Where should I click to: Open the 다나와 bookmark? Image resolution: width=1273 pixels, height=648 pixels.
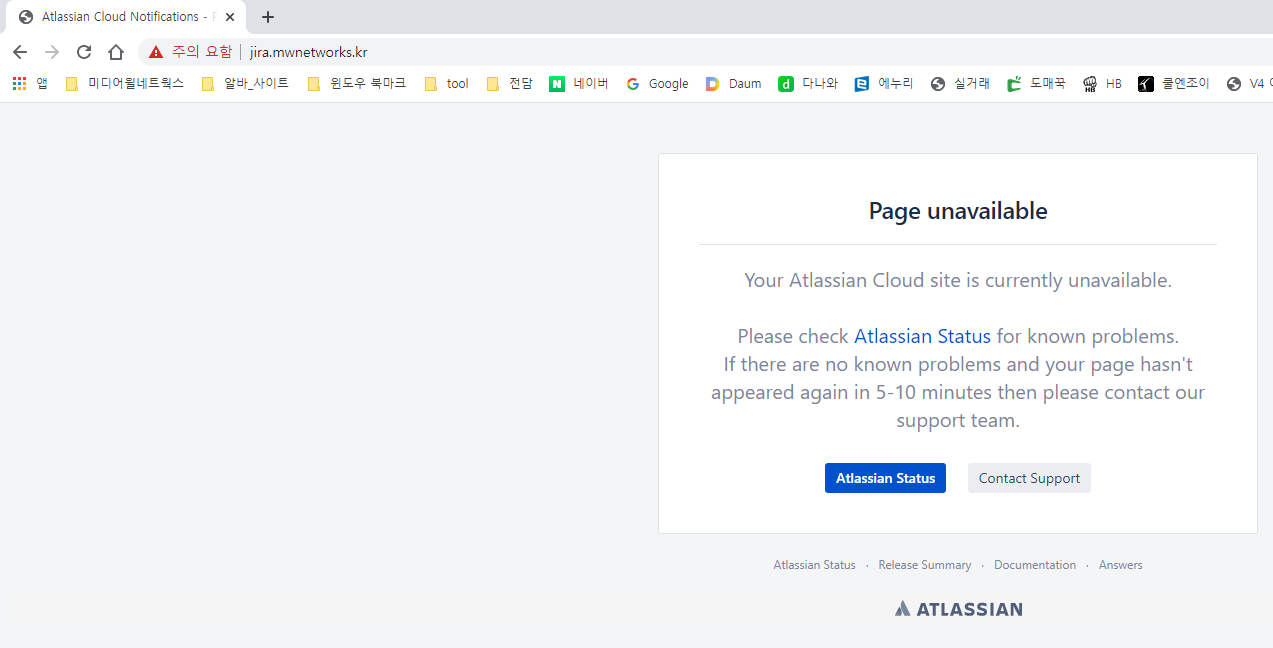tap(808, 84)
